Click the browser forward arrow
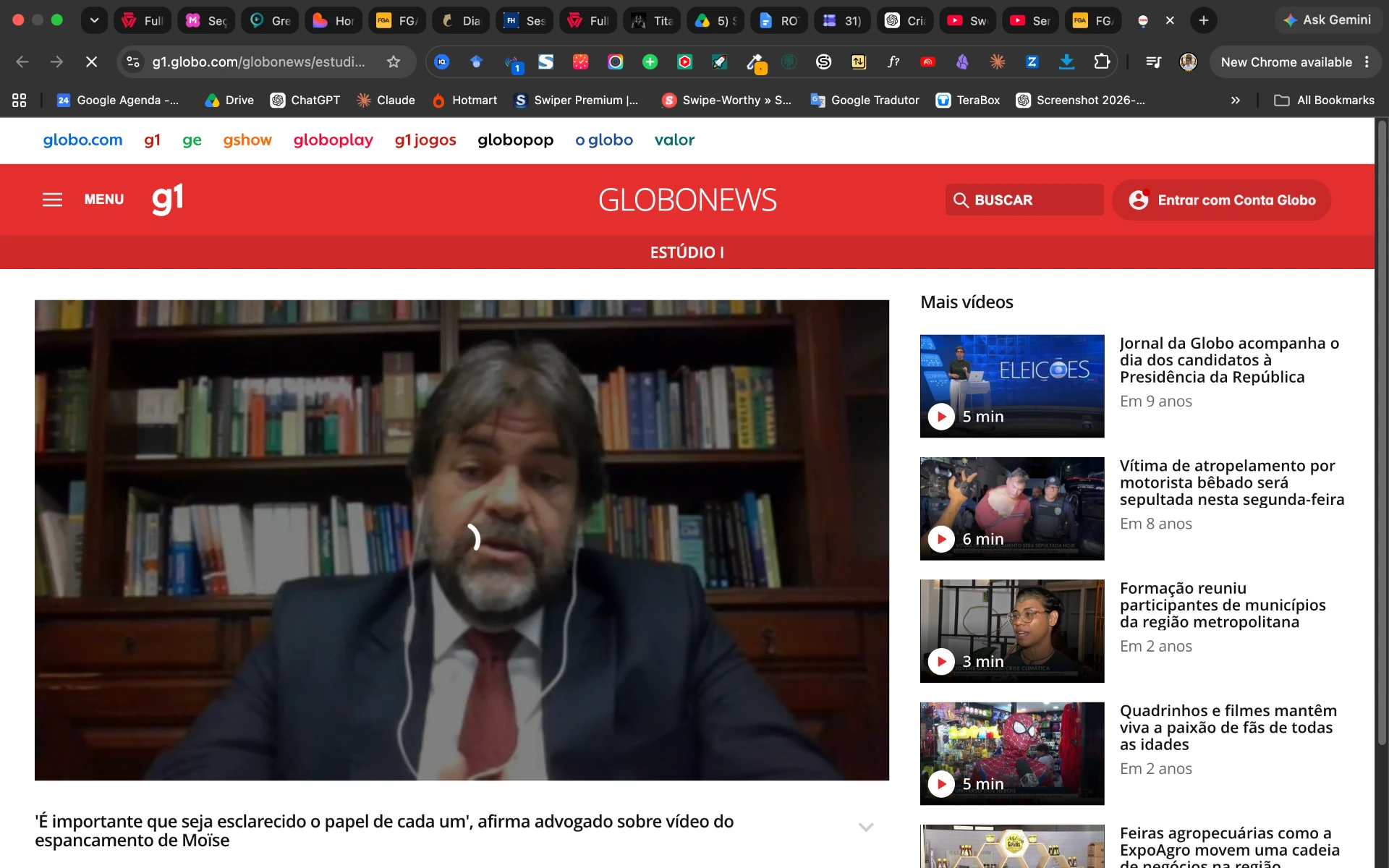This screenshot has height=868, width=1389. (56, 62)
